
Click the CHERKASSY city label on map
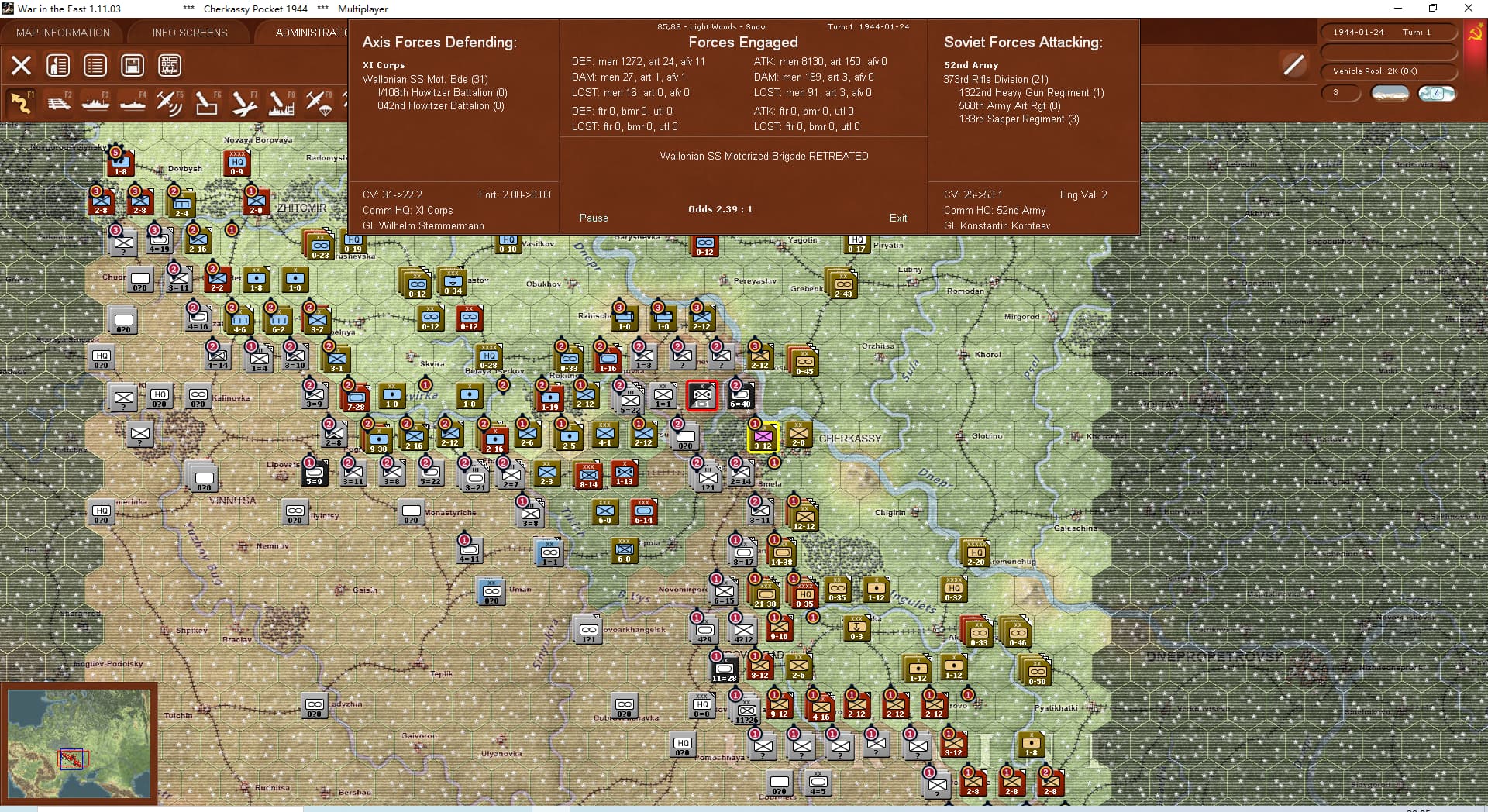[x=850, y=439]
